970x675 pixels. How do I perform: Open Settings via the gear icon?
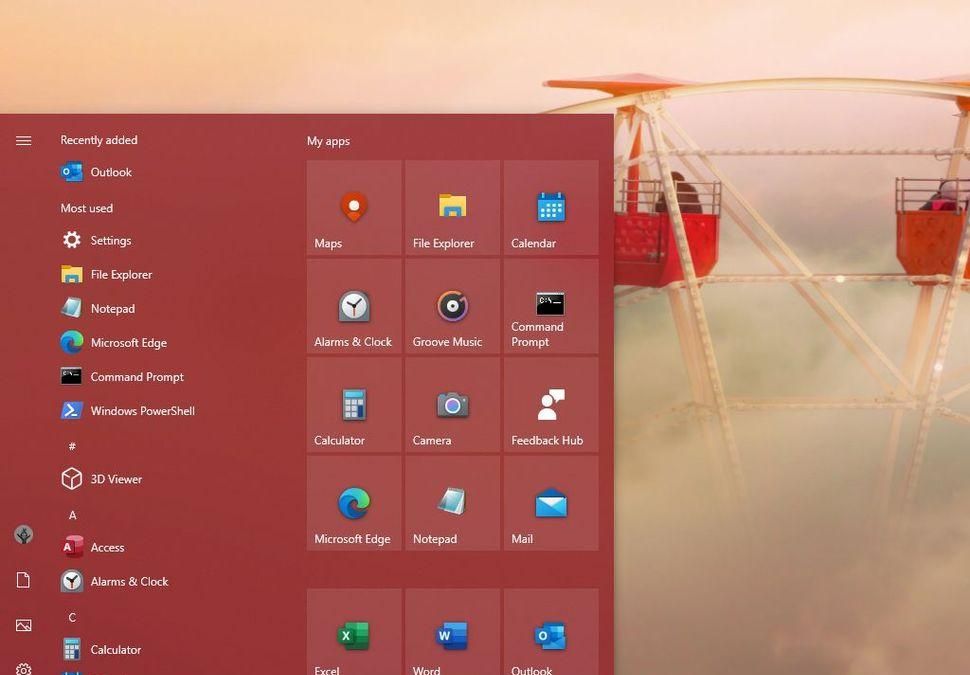coord(23,668)
